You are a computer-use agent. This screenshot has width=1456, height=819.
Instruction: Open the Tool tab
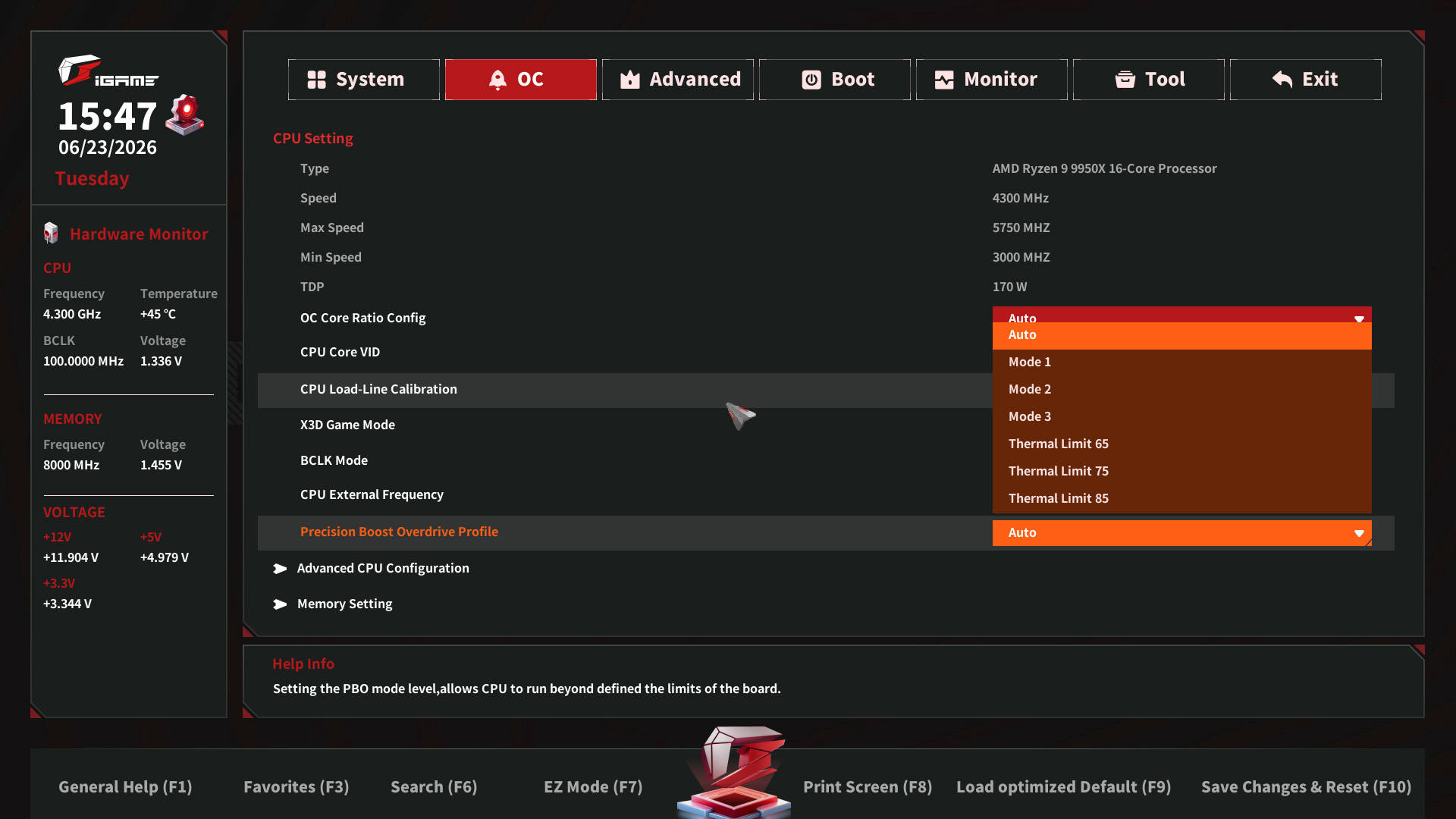click(1149, 80)
